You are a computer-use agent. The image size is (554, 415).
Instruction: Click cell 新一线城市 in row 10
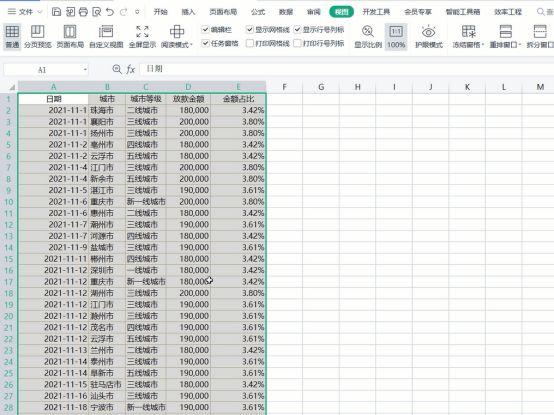(x=146, y=202)
